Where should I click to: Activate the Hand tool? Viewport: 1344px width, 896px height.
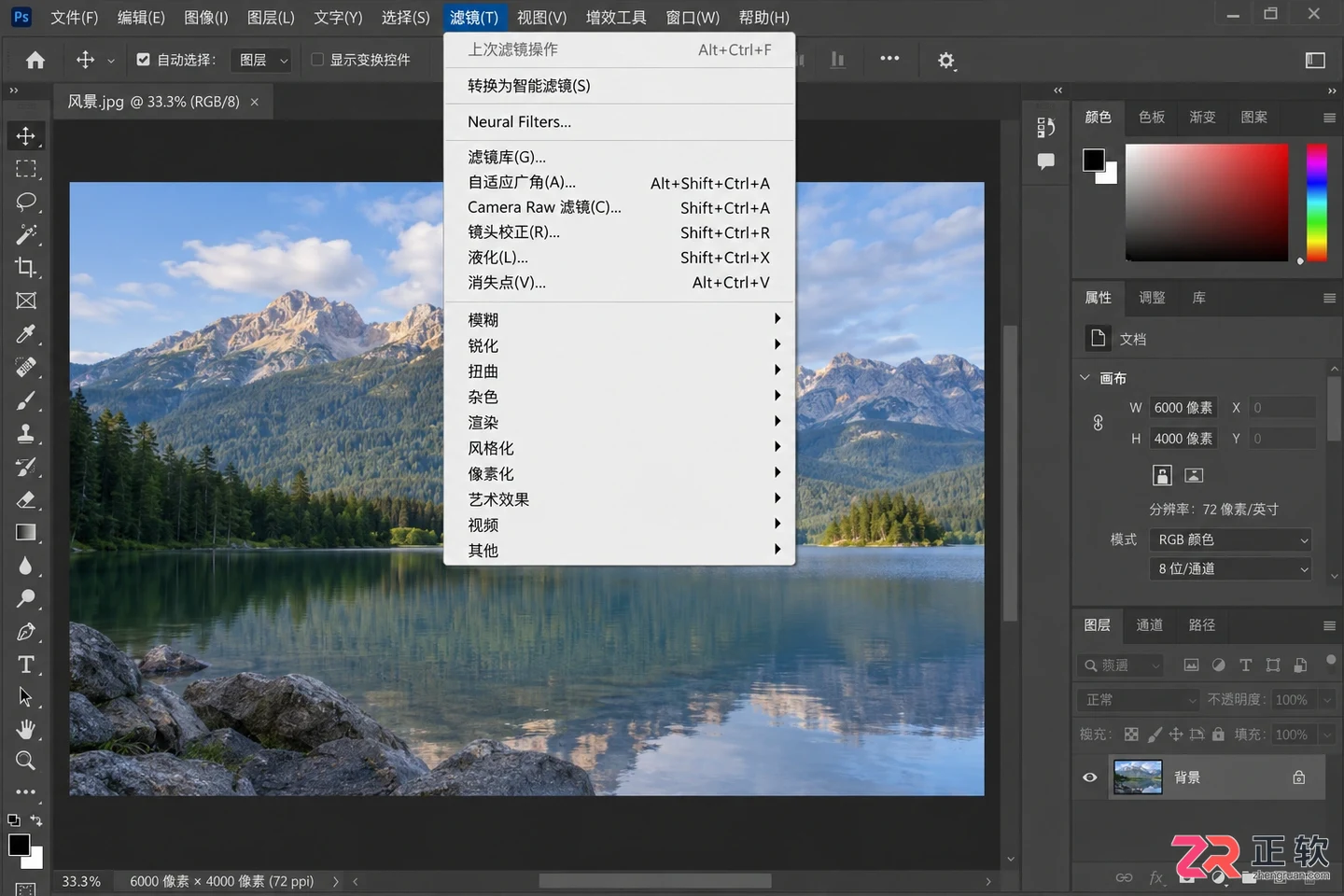click(x=25, y=729)
